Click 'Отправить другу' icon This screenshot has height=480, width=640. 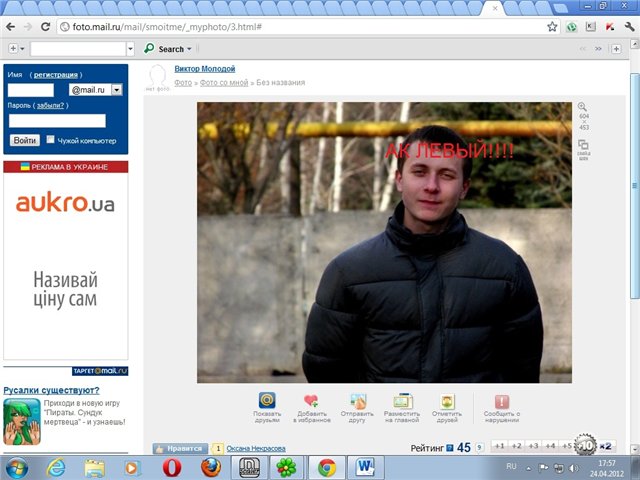tap(358, 401)
